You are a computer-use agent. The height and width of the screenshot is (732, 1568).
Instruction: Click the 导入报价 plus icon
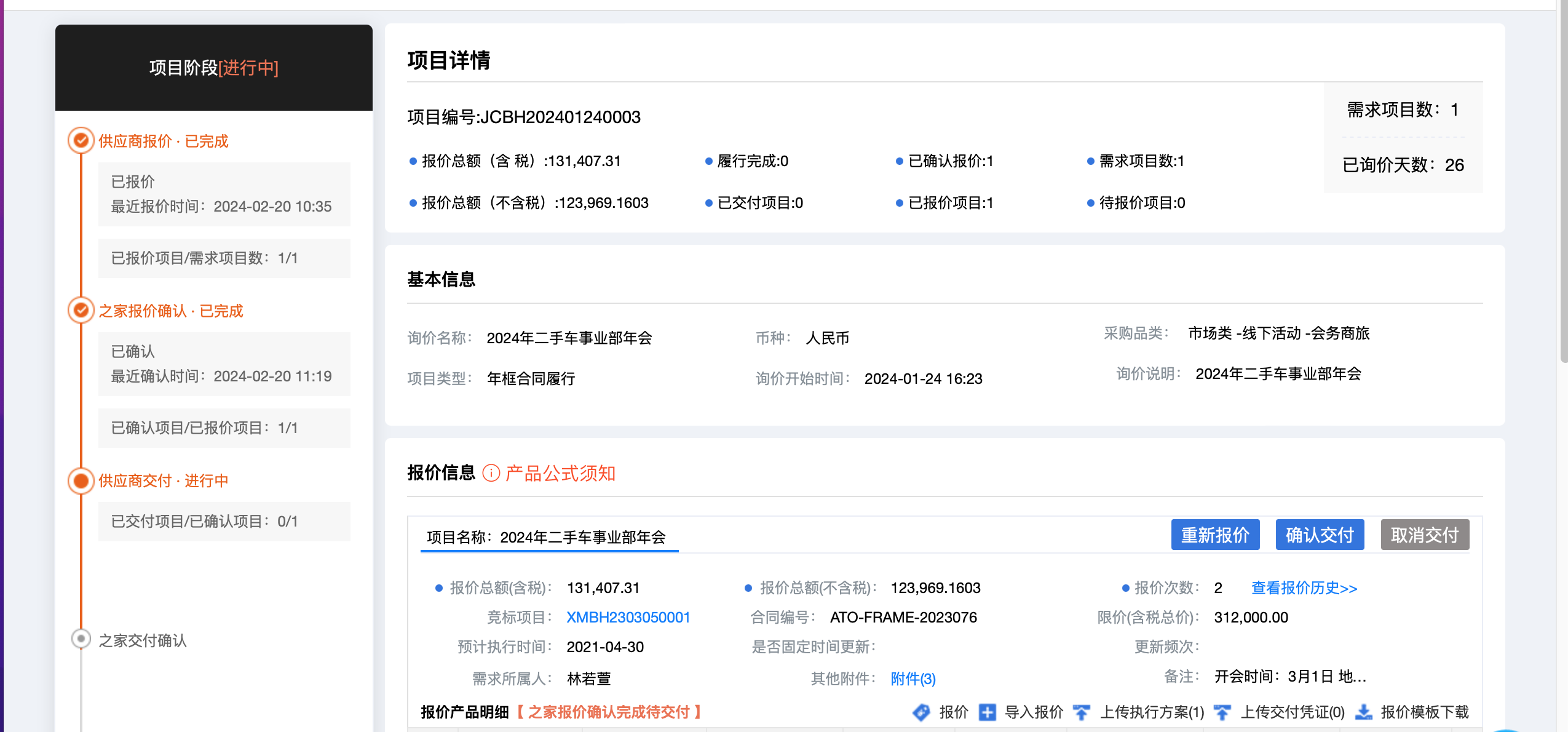click(988, 712)
